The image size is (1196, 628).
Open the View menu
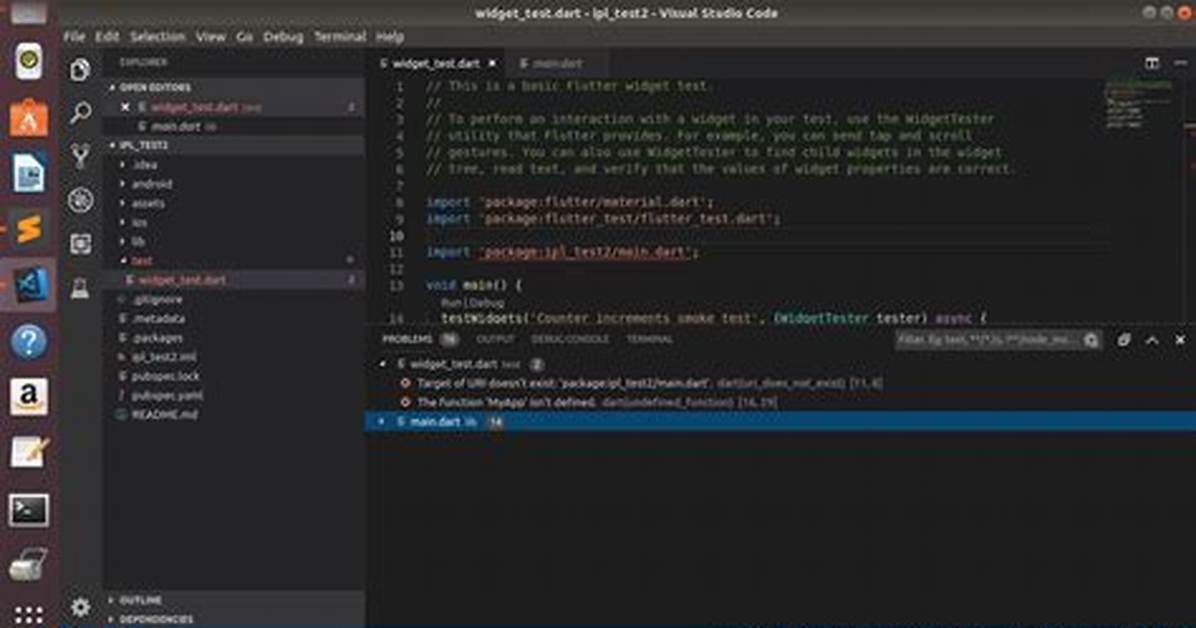point(211,37)
